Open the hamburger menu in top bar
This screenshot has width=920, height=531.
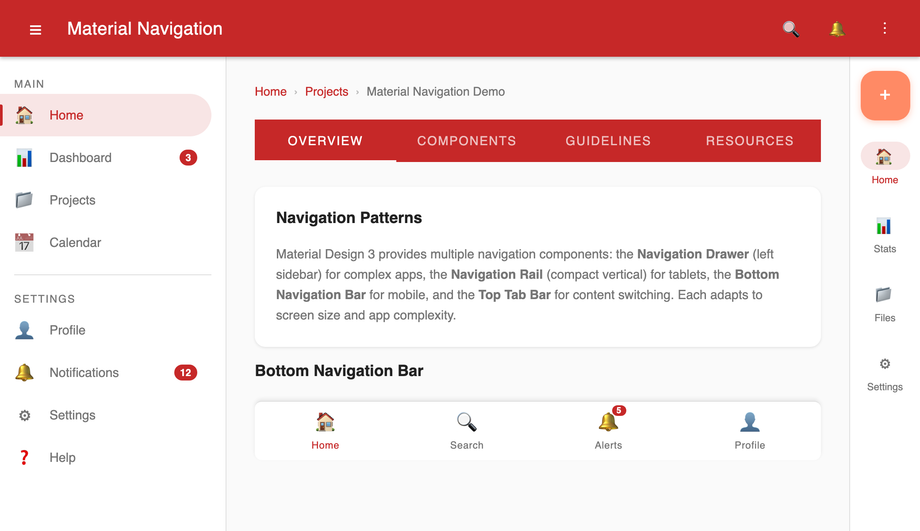pos(35,29)
